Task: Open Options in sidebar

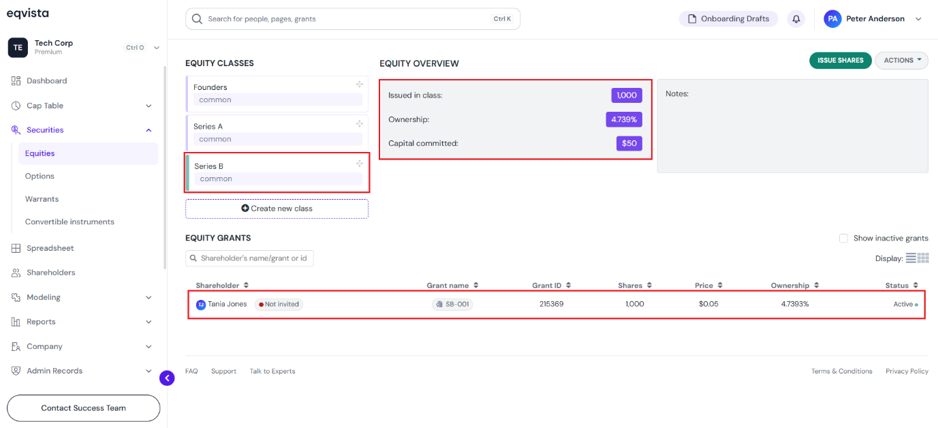Action: pyautogui.click(x=39, y=177)
